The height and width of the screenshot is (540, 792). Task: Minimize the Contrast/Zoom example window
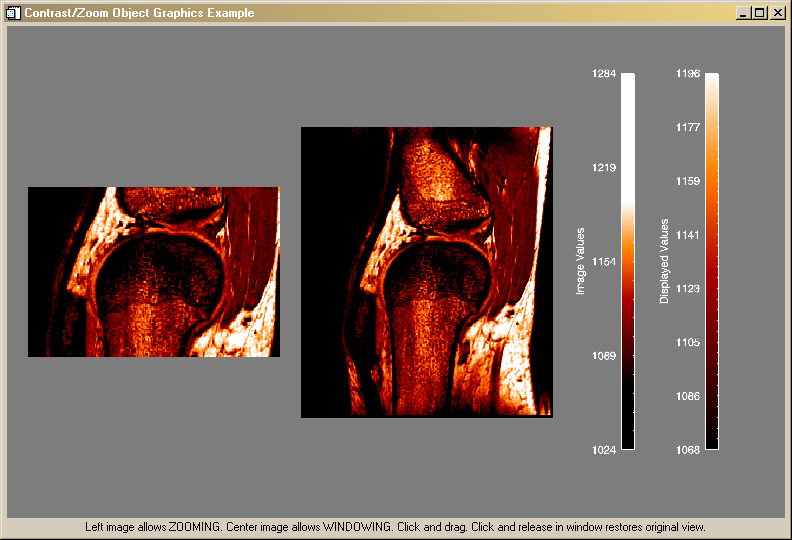pos(743,13)
